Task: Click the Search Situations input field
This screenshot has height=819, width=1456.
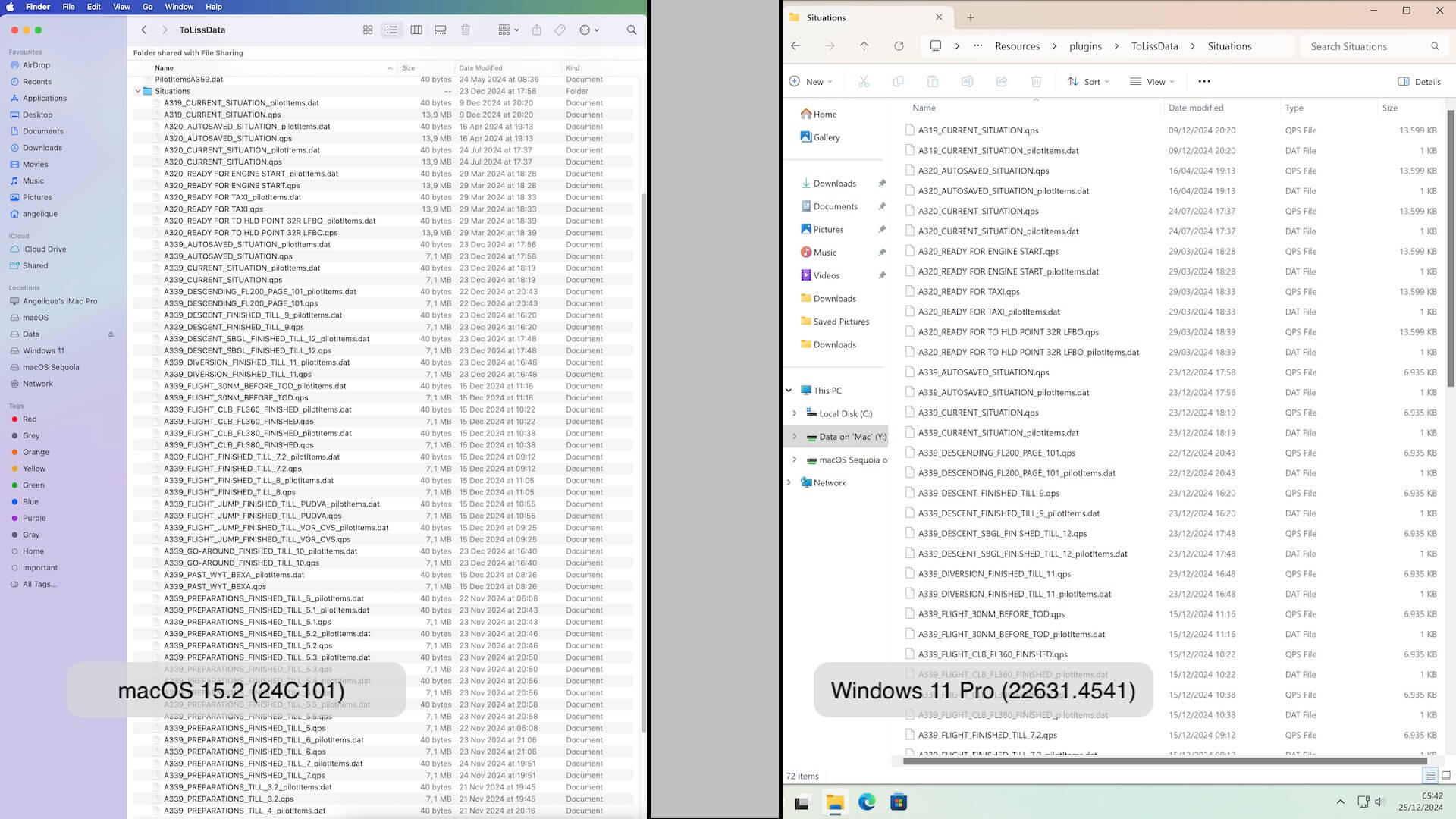Action: tap(1365, 46)
